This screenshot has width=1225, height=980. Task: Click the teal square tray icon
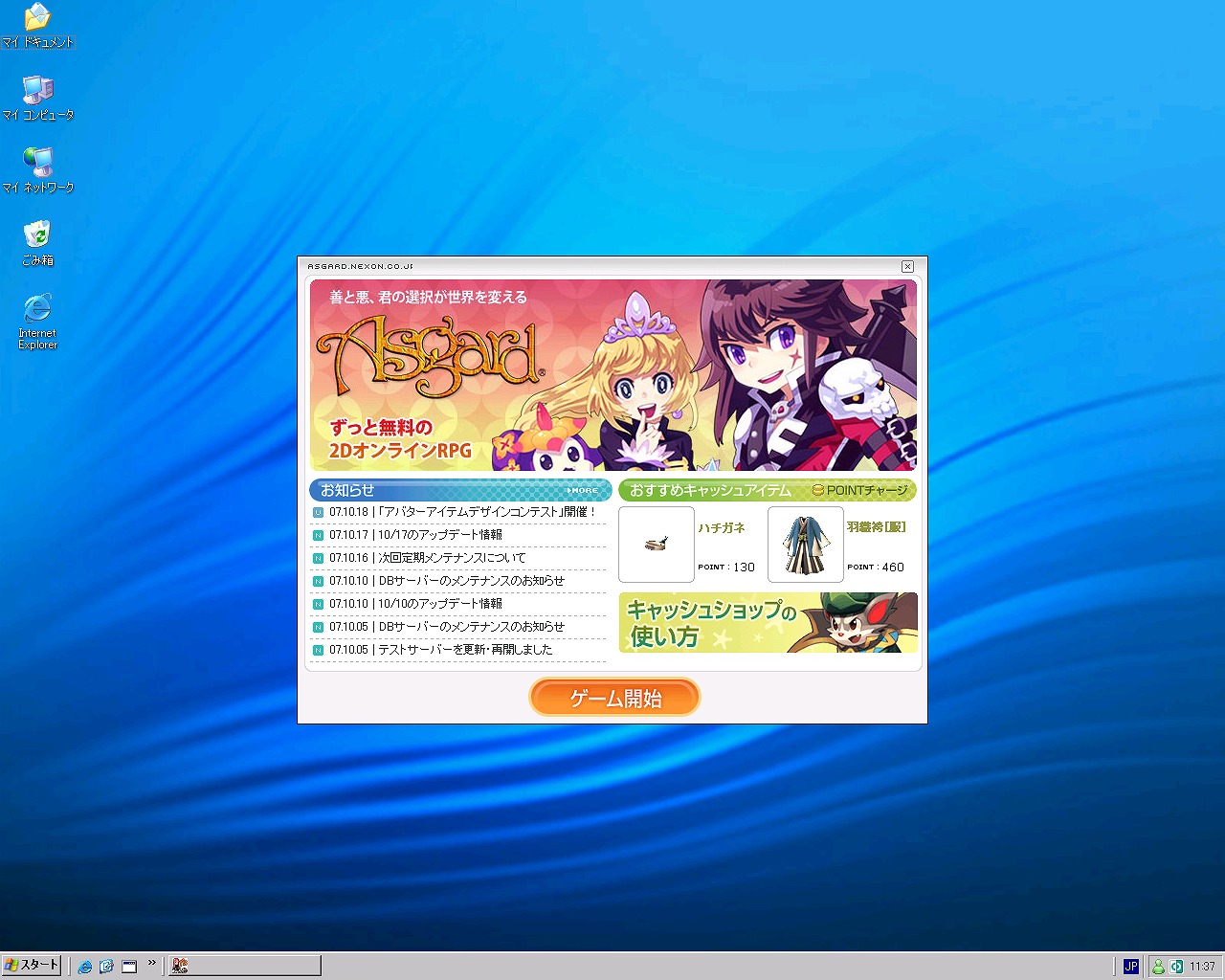pyautogui.click(x=1176, y=967)
